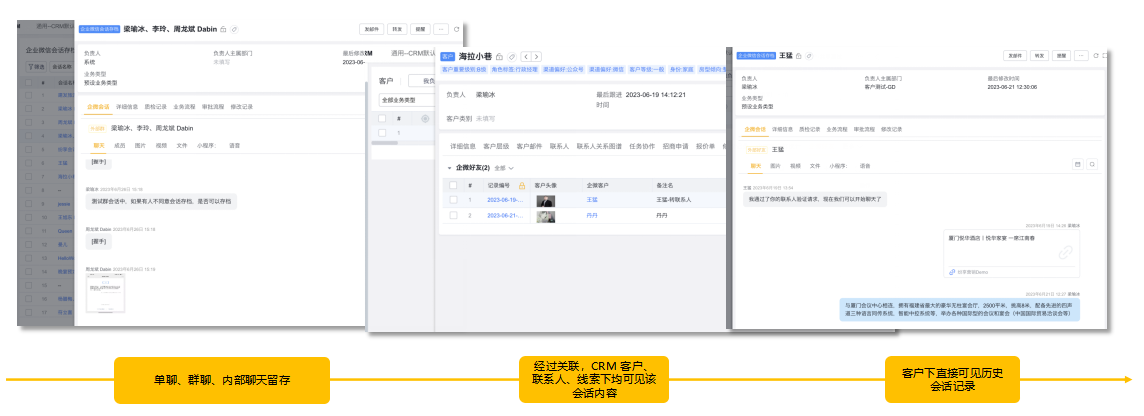This screenshot has width=1144, height=416.
Task: Click the lock icon beside 海拉小巷 title
Action: point(499,56)
